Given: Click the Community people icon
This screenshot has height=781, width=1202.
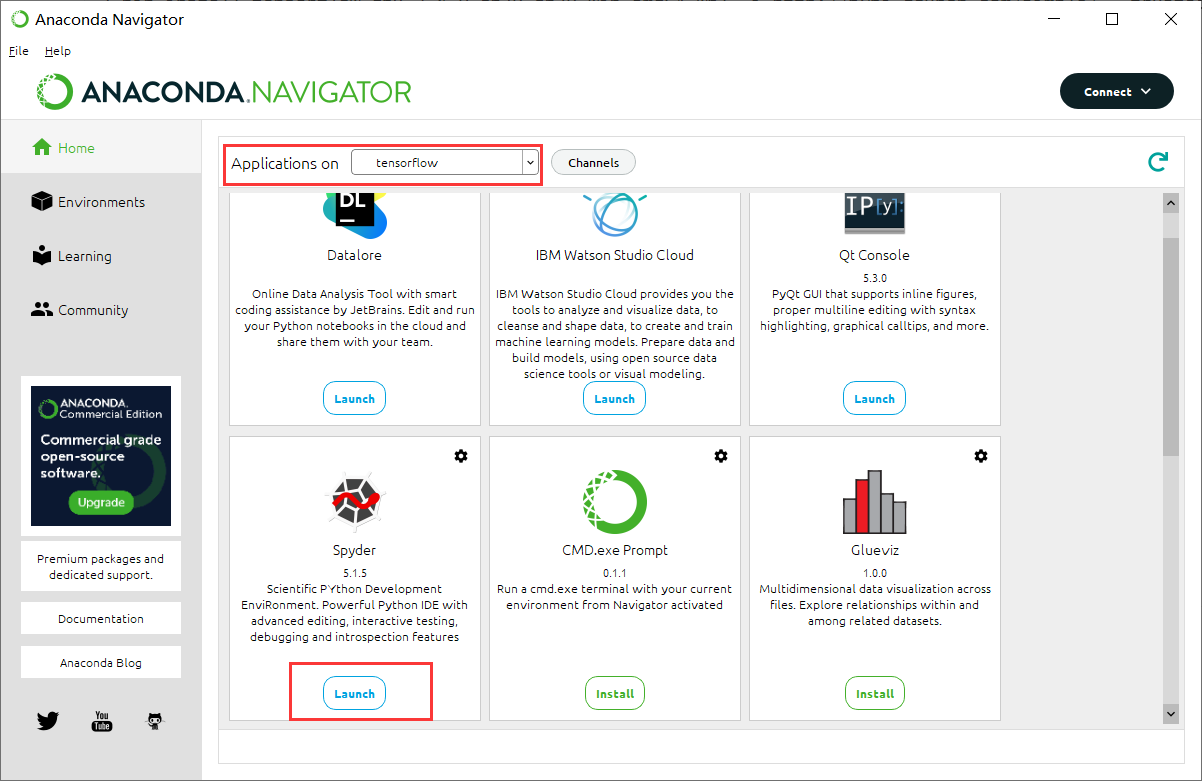Looking at the screenshot, I should (x=41, y=309).
